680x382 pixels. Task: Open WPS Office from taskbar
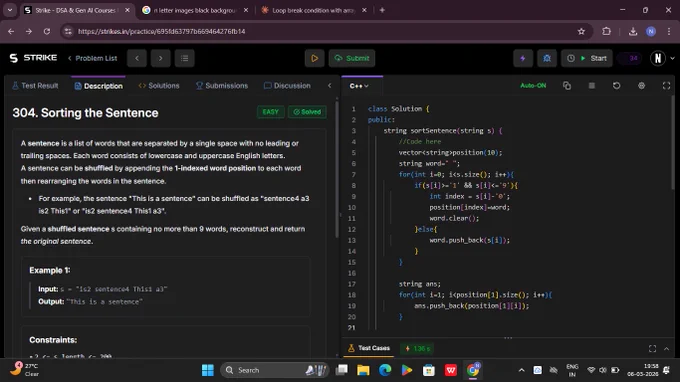coord(451,370)
